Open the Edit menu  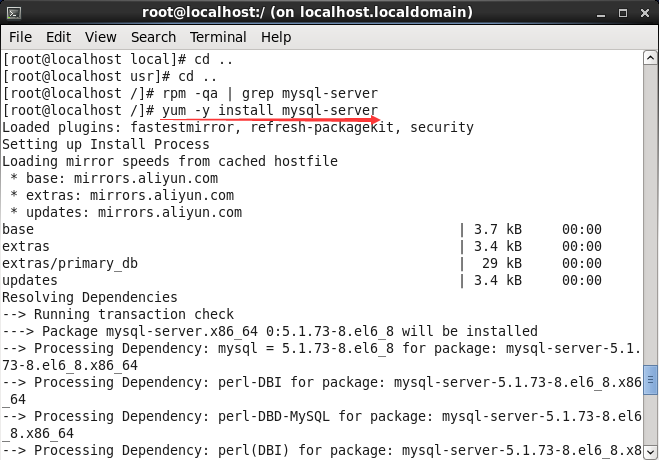58,37
